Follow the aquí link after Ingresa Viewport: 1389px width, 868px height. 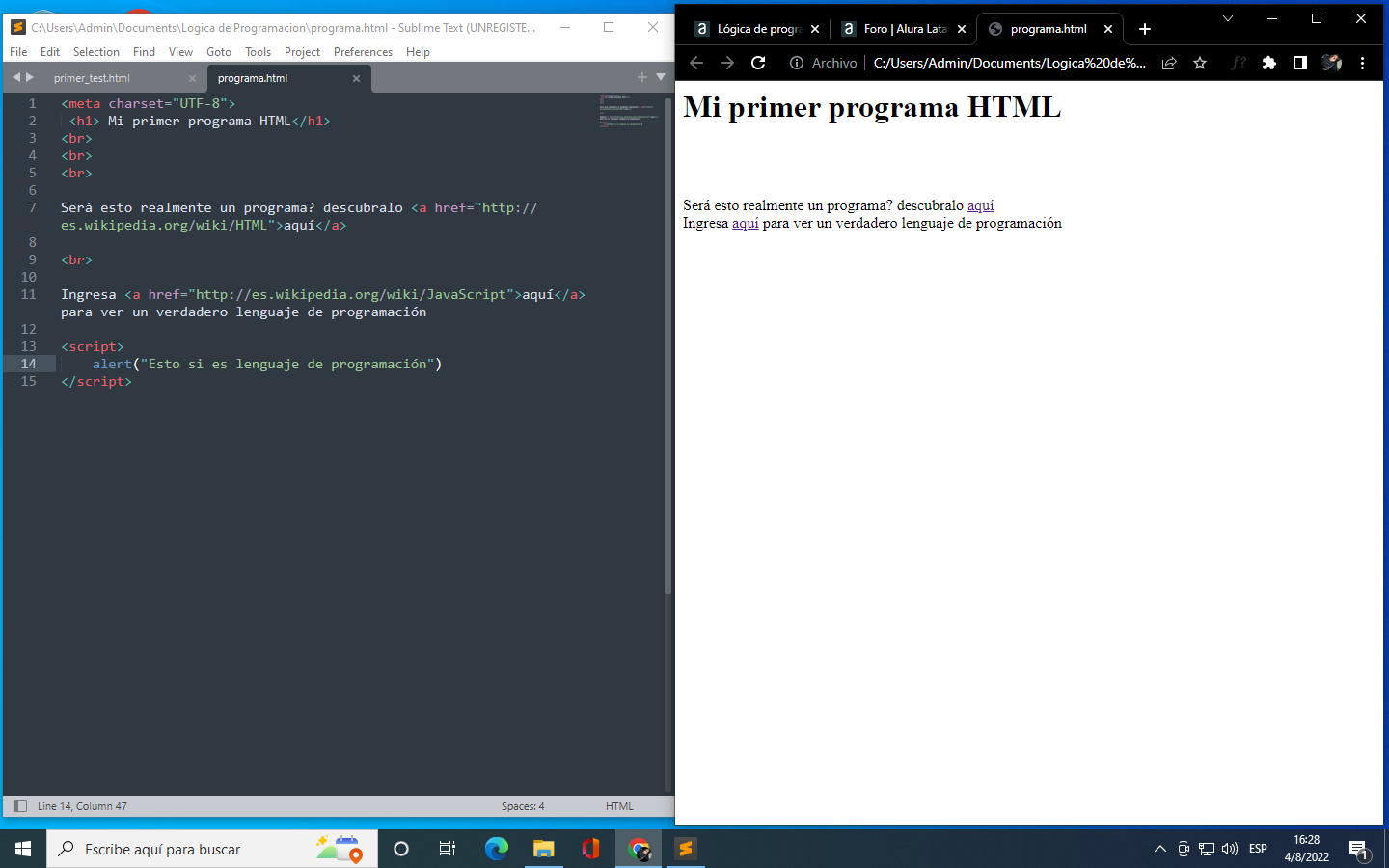pyautogui.click(x=746, y=223)
